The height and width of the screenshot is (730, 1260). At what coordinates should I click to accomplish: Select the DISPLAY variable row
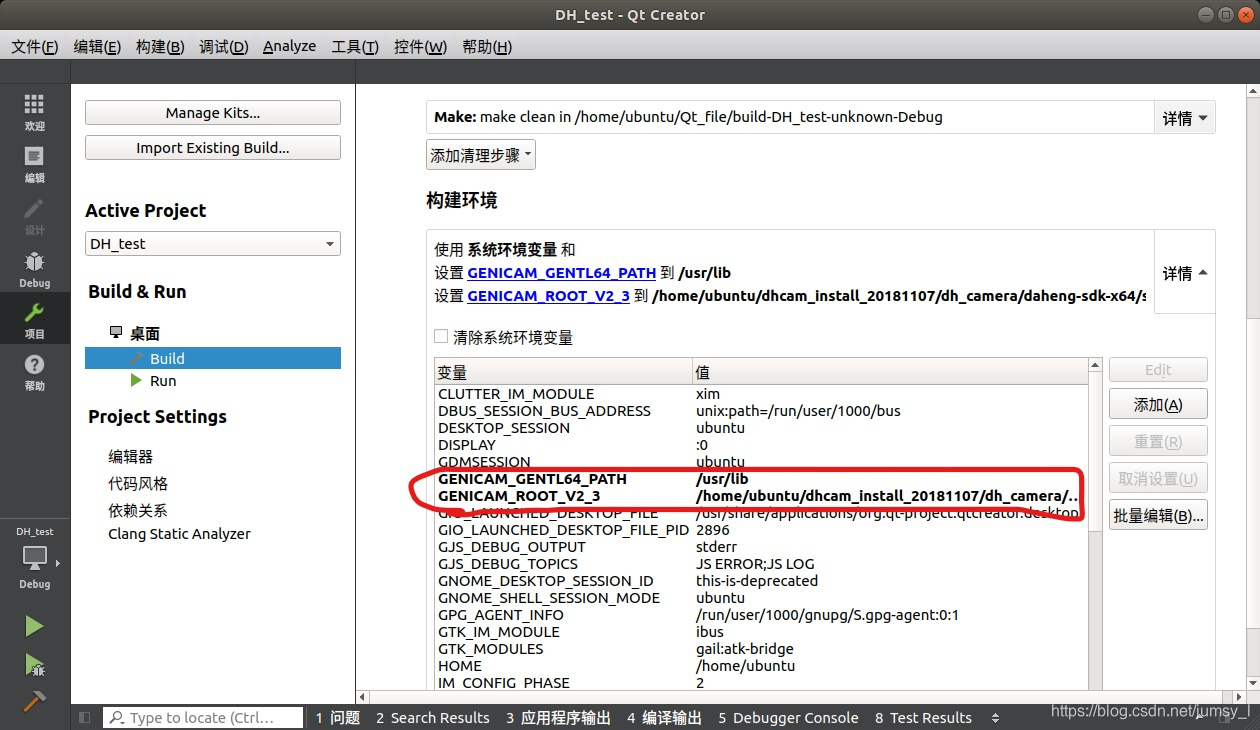pyautogui.click(x=761, y=445)
